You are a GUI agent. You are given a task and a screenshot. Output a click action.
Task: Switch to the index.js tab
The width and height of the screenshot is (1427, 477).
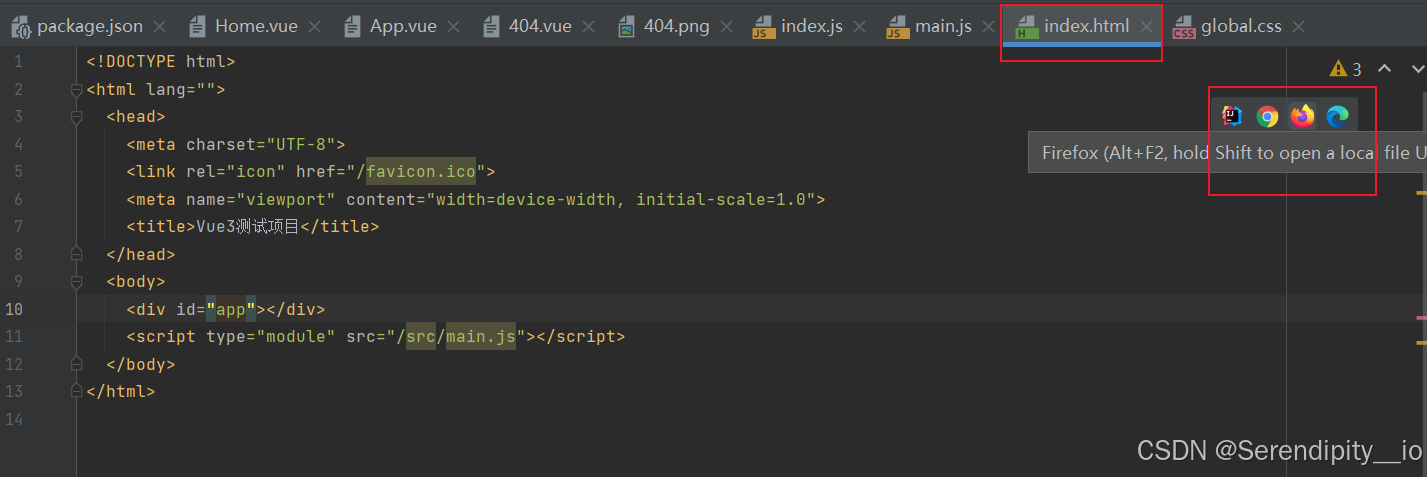(x=812, y=26)
